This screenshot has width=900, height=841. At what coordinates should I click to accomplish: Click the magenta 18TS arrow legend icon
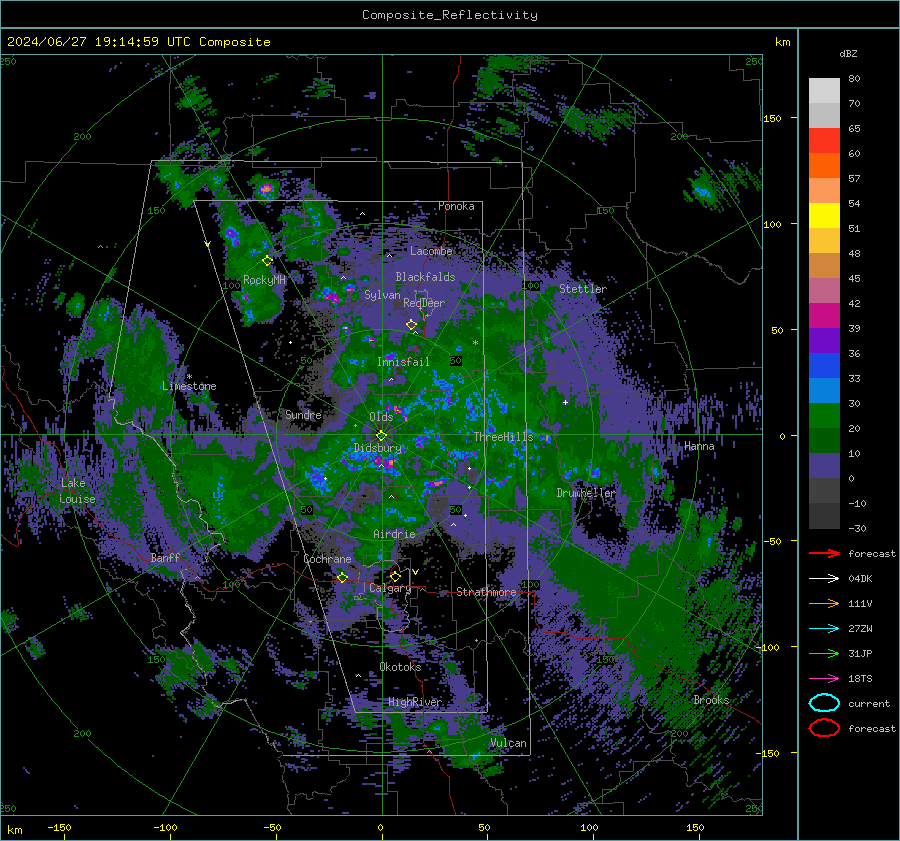[824, 679]
